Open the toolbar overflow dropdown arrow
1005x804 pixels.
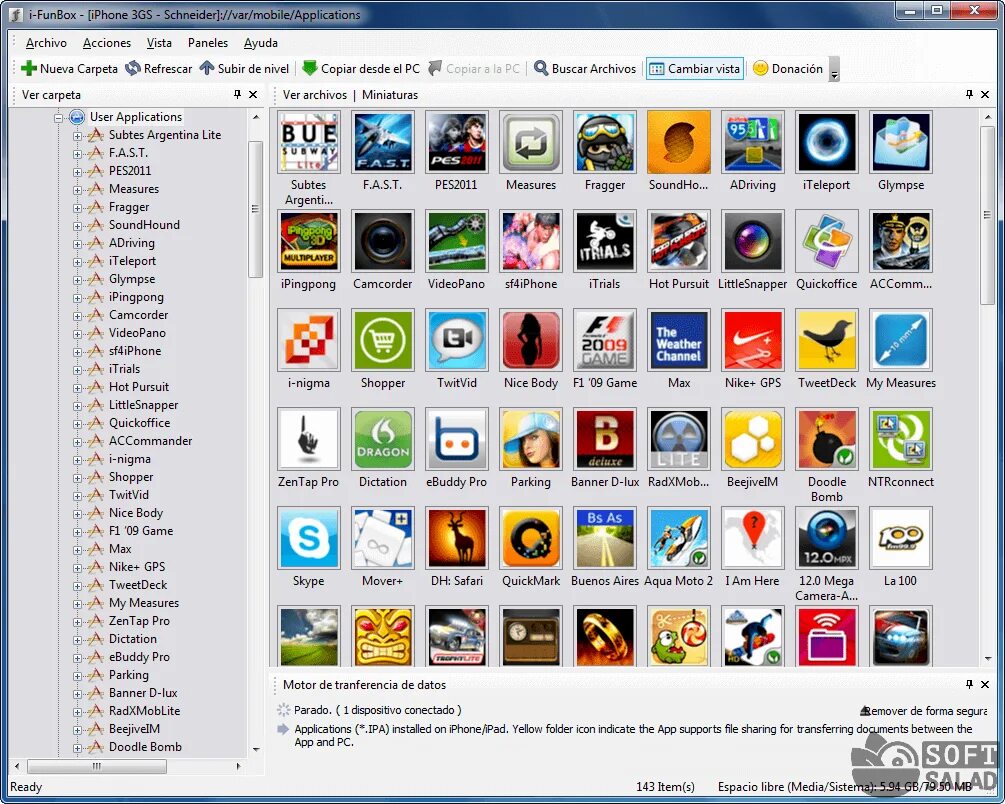(x=834, y=69)
